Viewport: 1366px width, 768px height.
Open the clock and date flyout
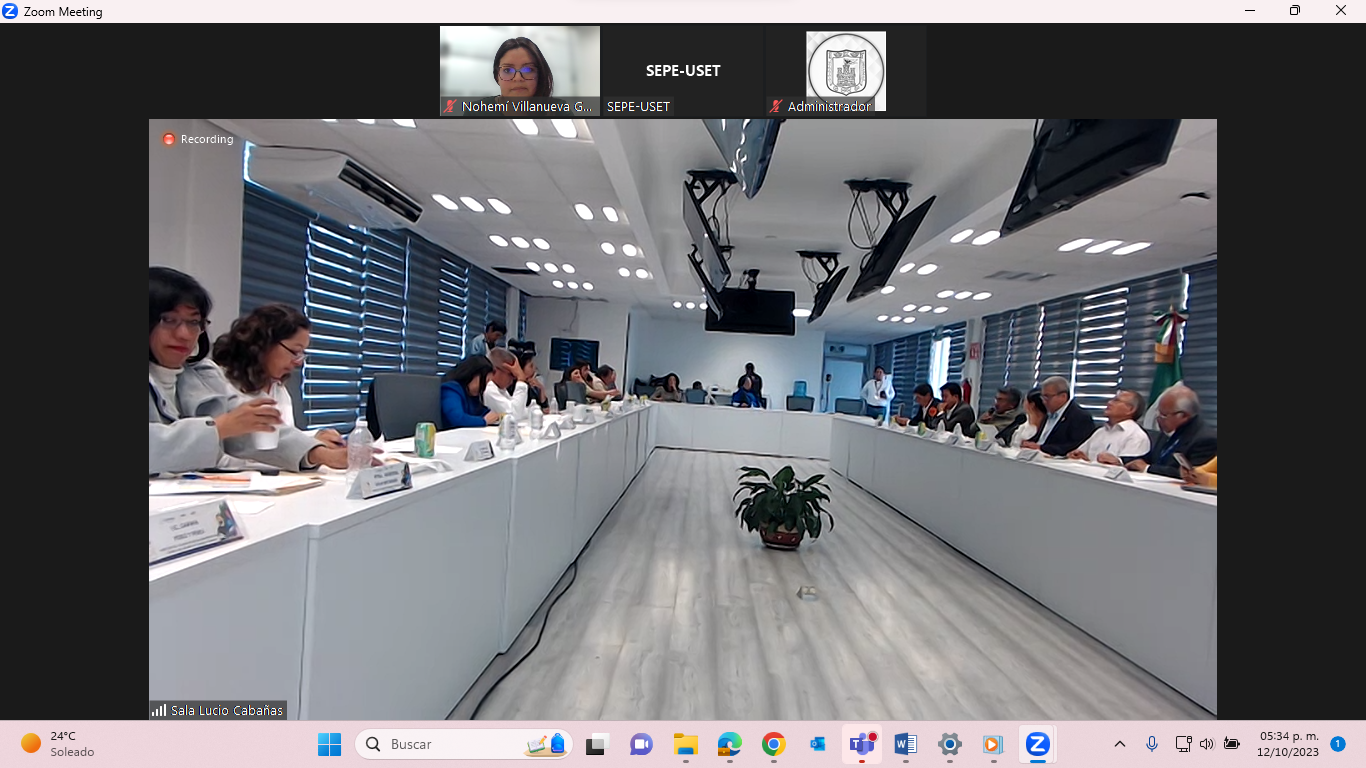pyautogui.click(x=1288, y=744)
